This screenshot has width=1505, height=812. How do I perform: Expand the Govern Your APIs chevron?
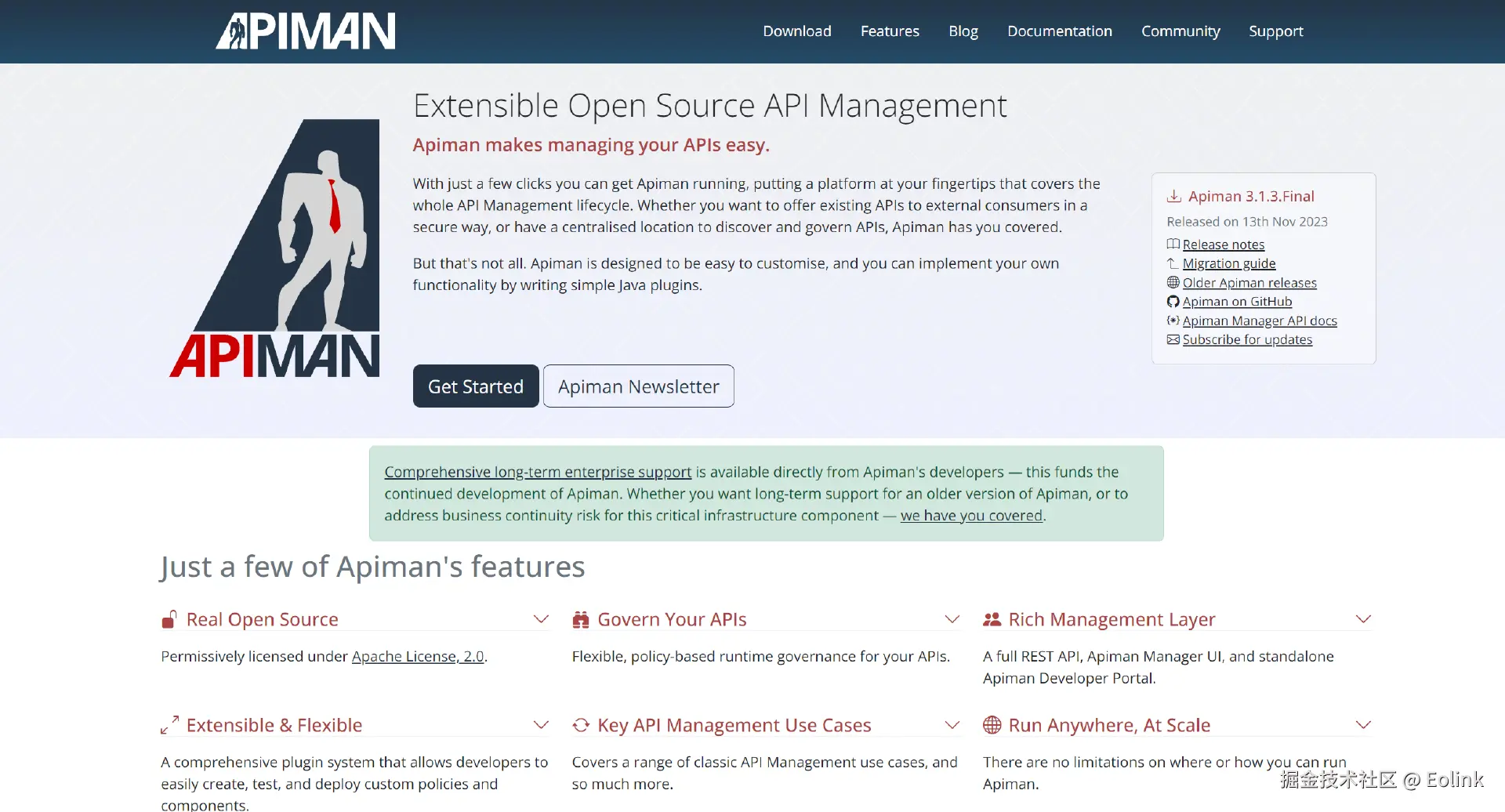[952, 619]
